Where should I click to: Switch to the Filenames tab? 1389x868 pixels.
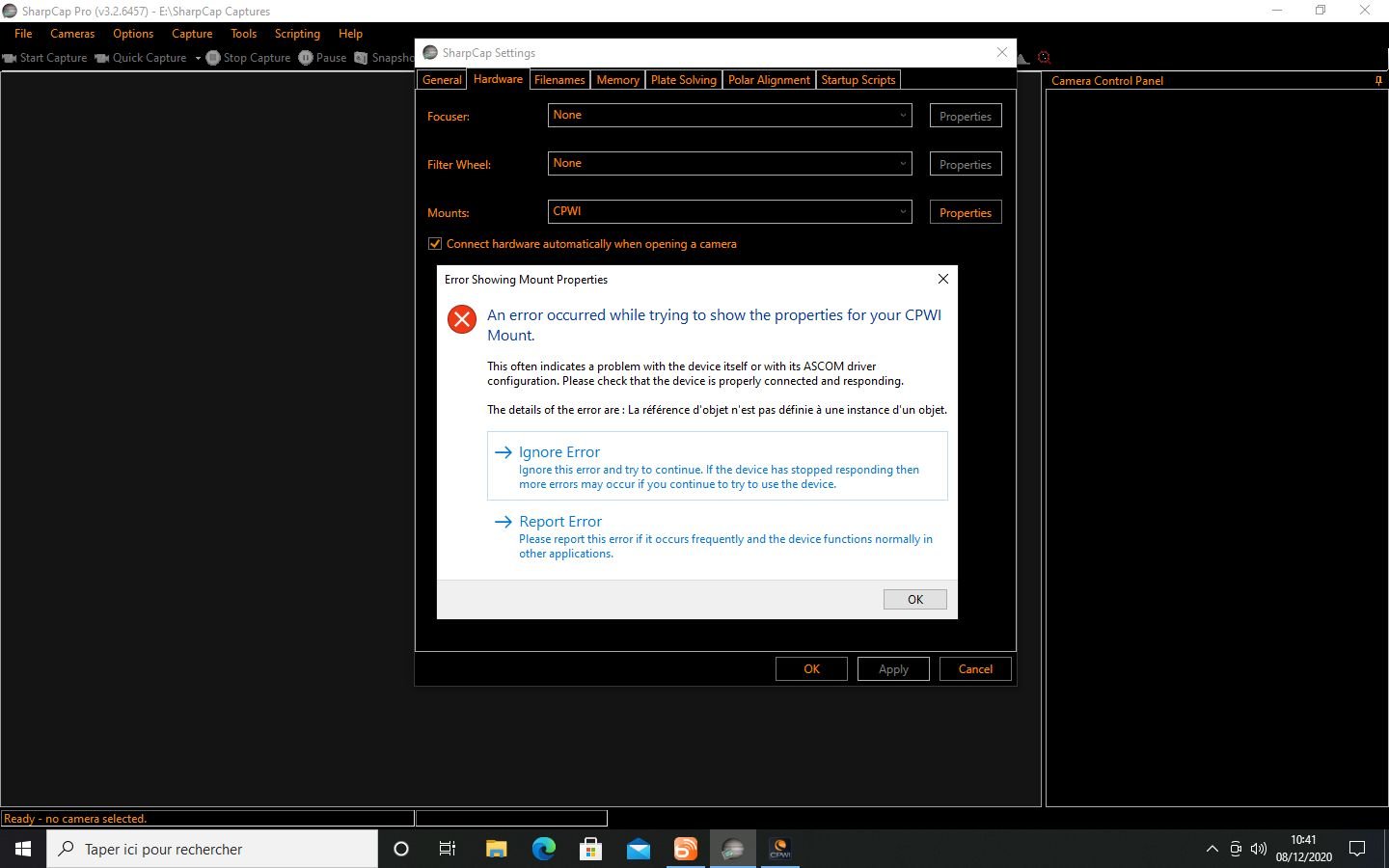click(559, 80)
